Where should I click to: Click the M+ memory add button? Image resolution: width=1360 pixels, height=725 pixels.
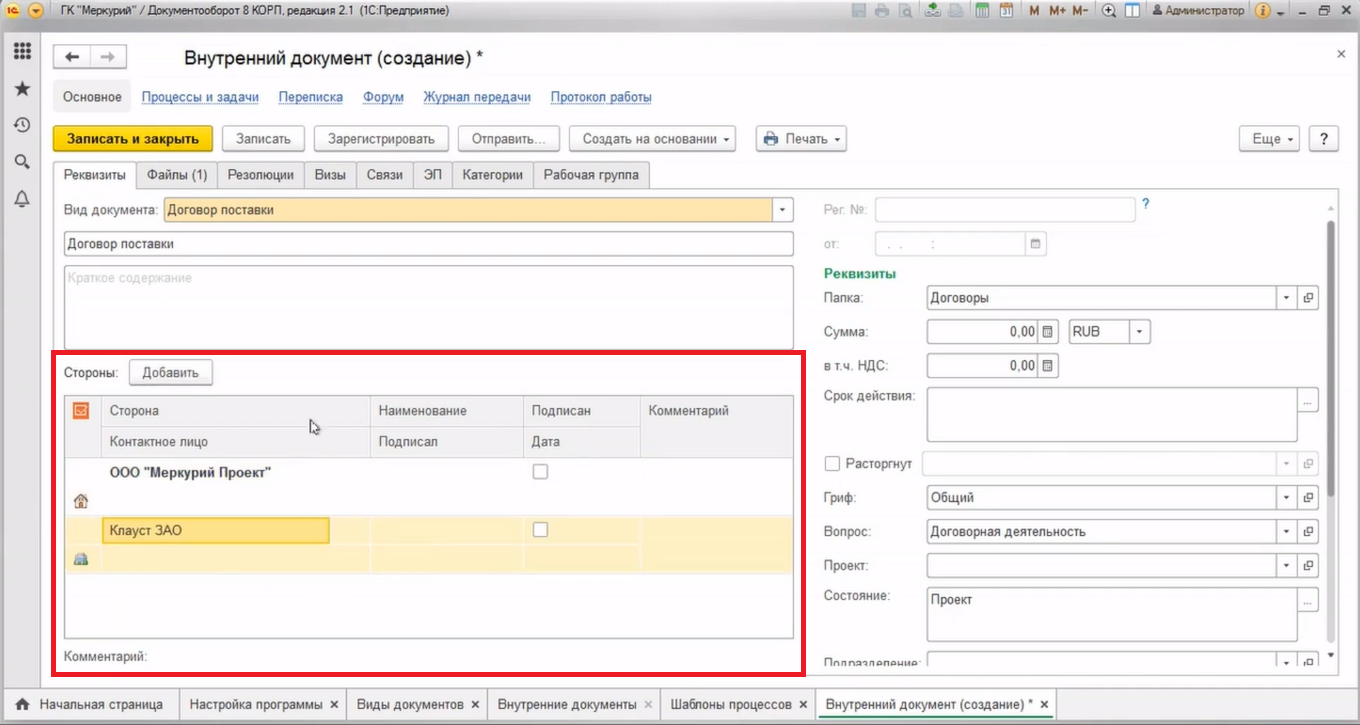pyautogui.click(x=1056, y=11)
